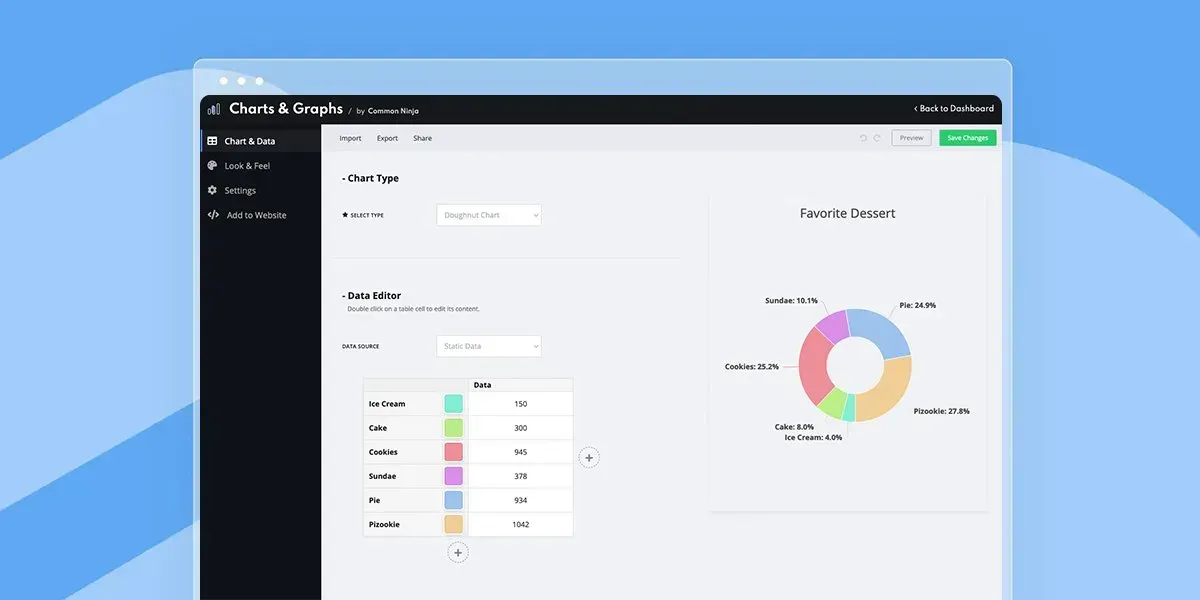Click the Cake green doughnut slice
The width and height of the screenshot is (1200, 600).
(x=832, y=402)
